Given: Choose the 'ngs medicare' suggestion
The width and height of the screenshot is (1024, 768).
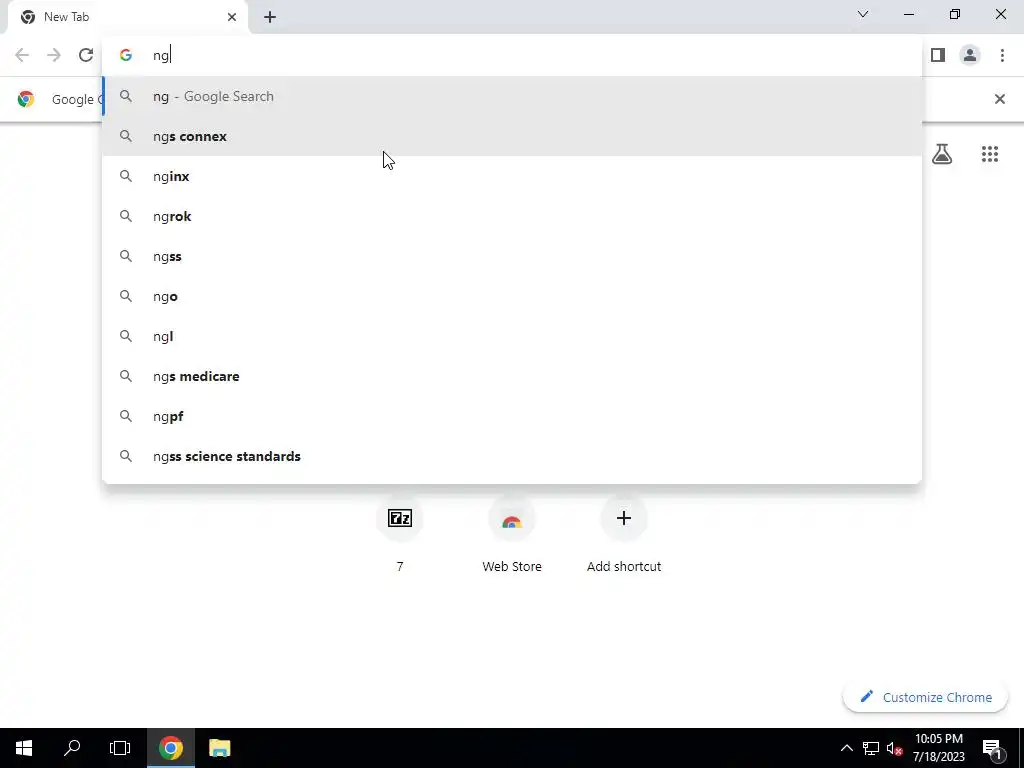Looking at the screenshot, I should pyautogui.click(x=512, y=376).
